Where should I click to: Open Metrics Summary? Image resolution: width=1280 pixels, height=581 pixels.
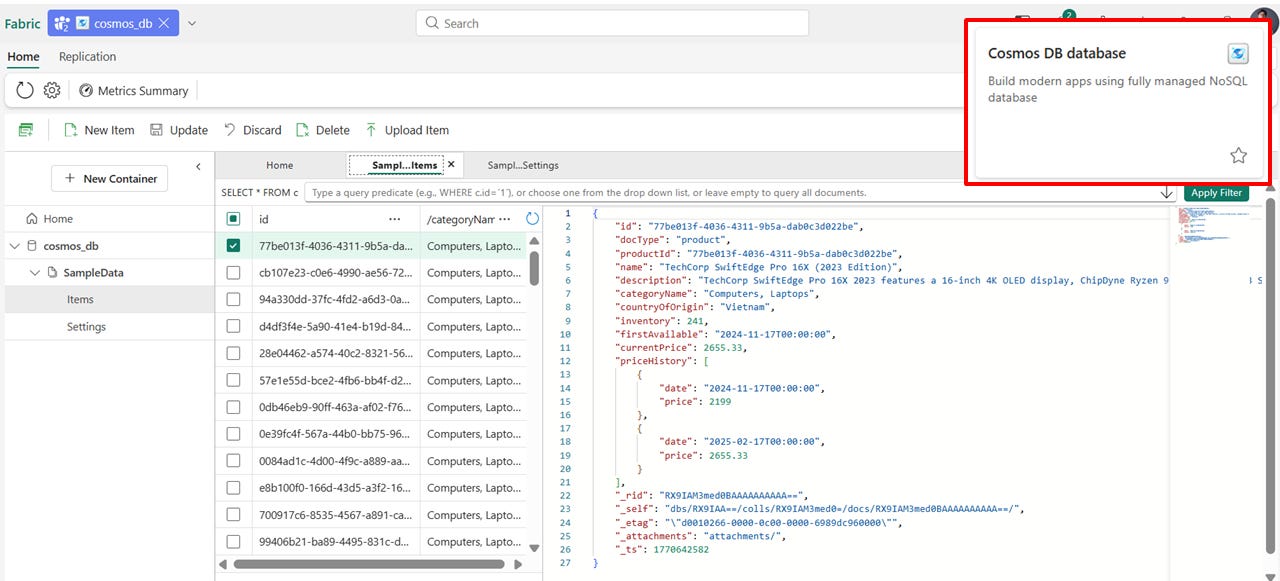click(x=134, y=90)
